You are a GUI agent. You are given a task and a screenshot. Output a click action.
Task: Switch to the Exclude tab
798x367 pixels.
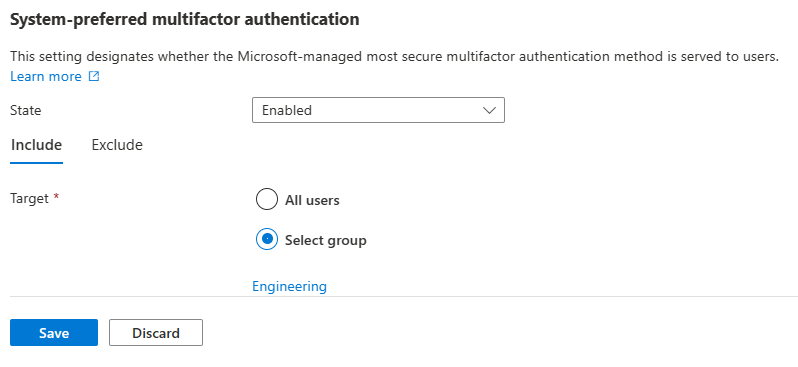coord(117,145)
